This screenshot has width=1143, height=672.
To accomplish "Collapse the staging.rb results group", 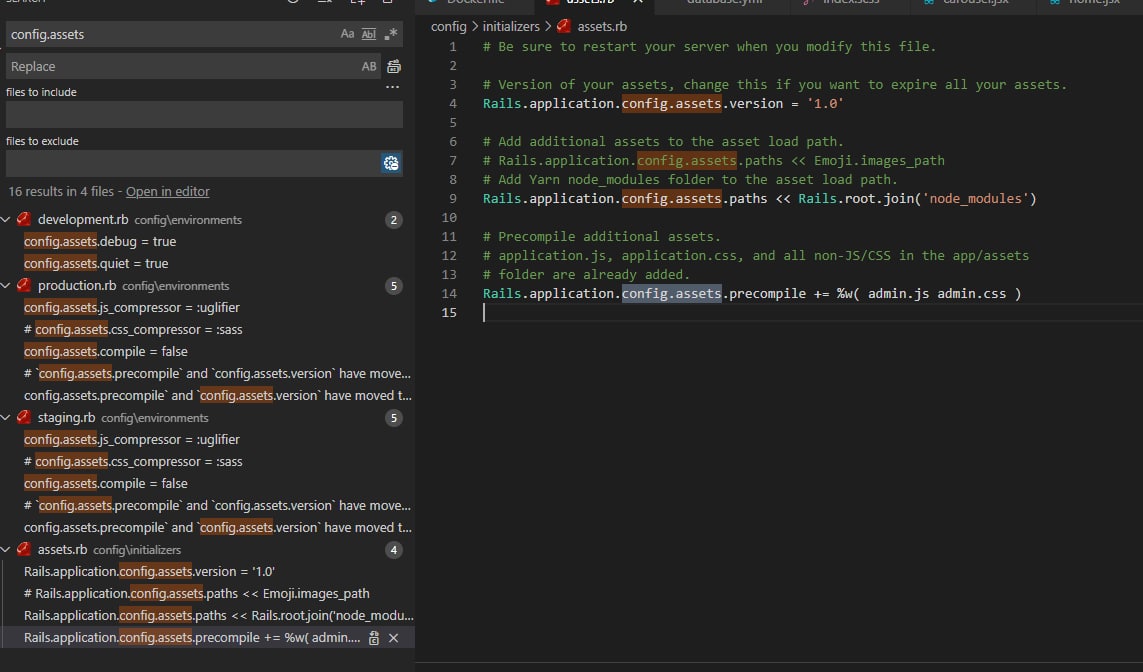I will pos(6,417).
